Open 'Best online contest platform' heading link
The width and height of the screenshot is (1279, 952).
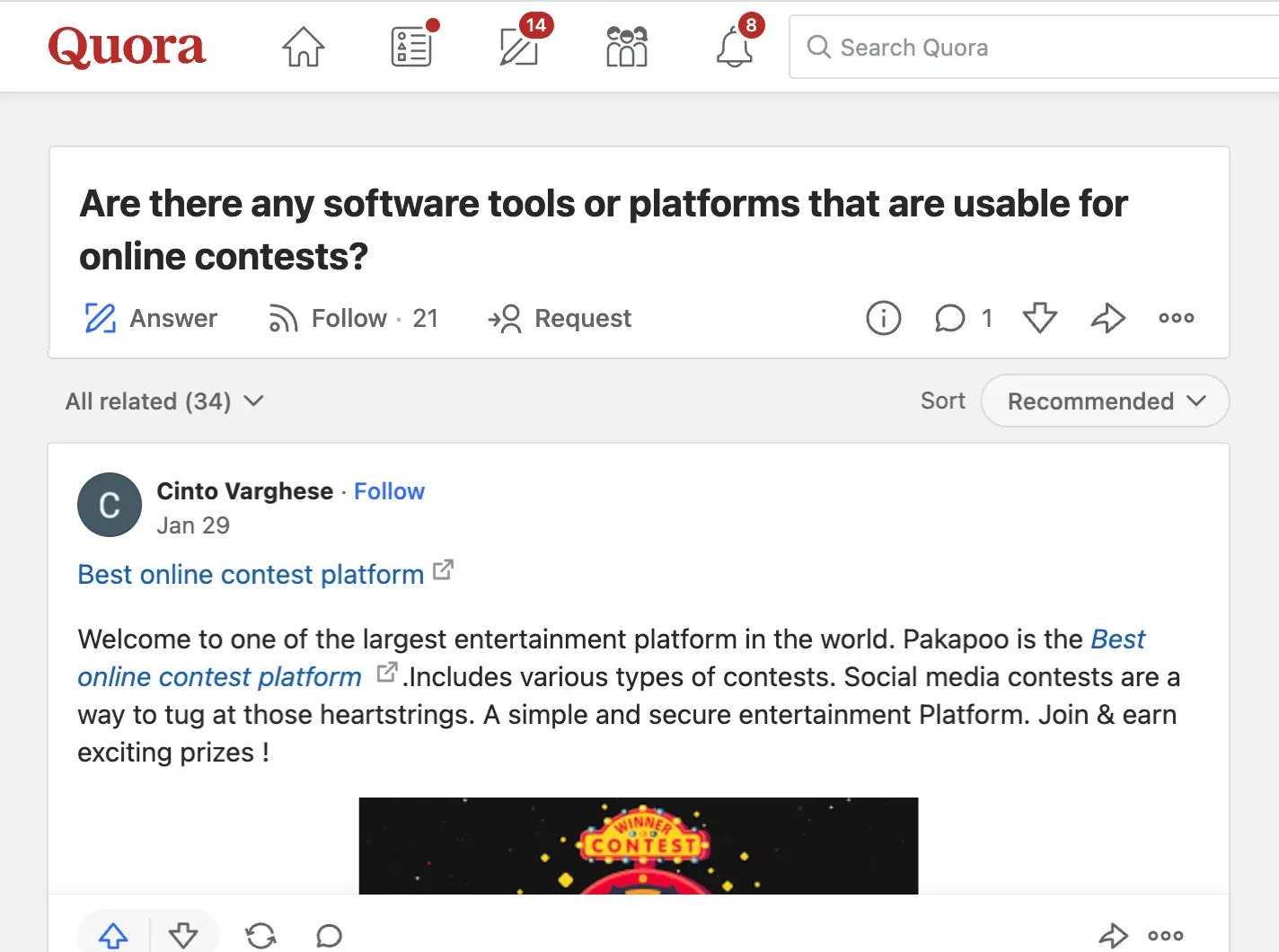[x=251, y=575]
